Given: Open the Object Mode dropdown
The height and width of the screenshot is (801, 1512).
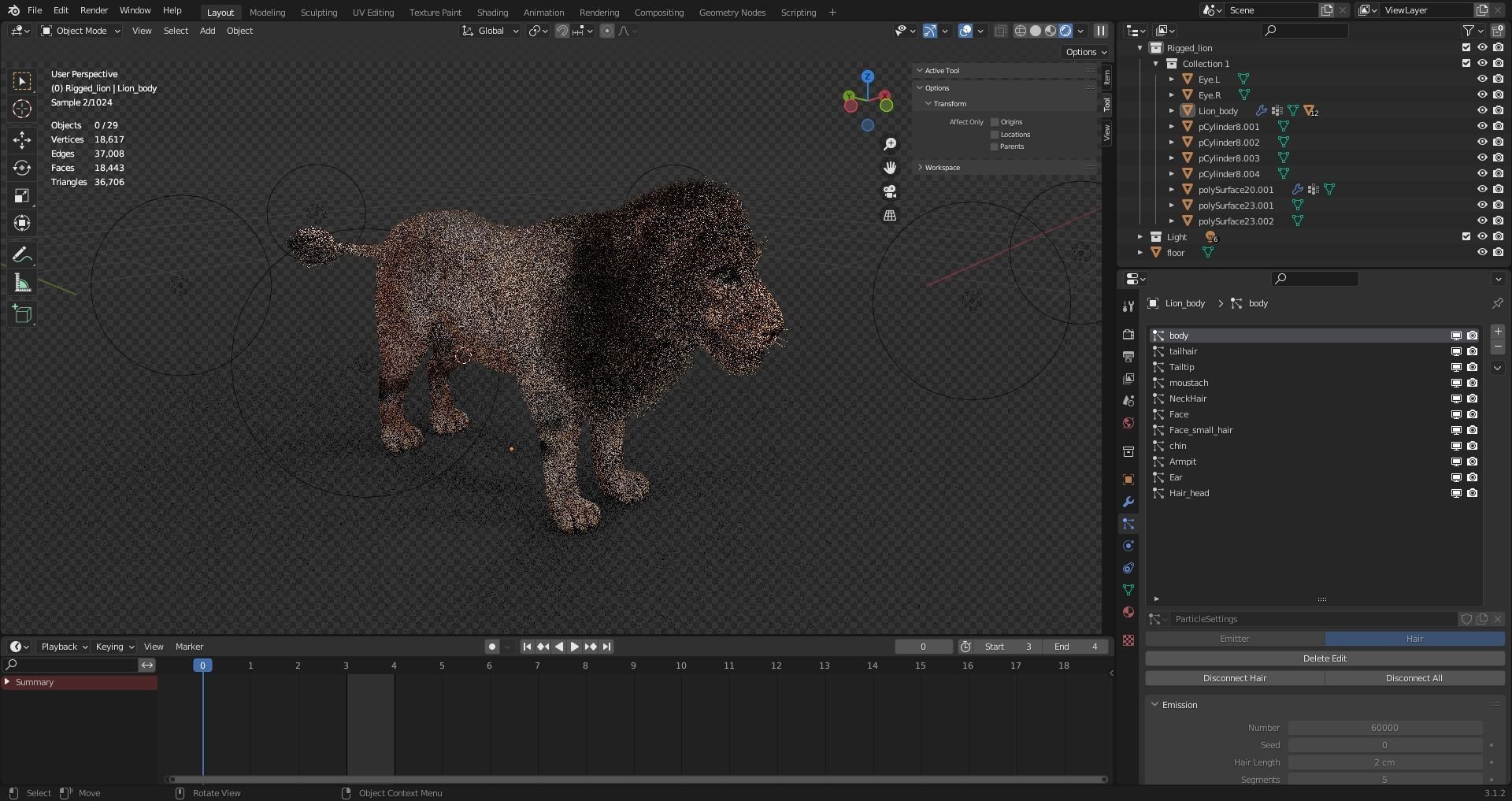Looking at the screenshot, I should [81, 31].
